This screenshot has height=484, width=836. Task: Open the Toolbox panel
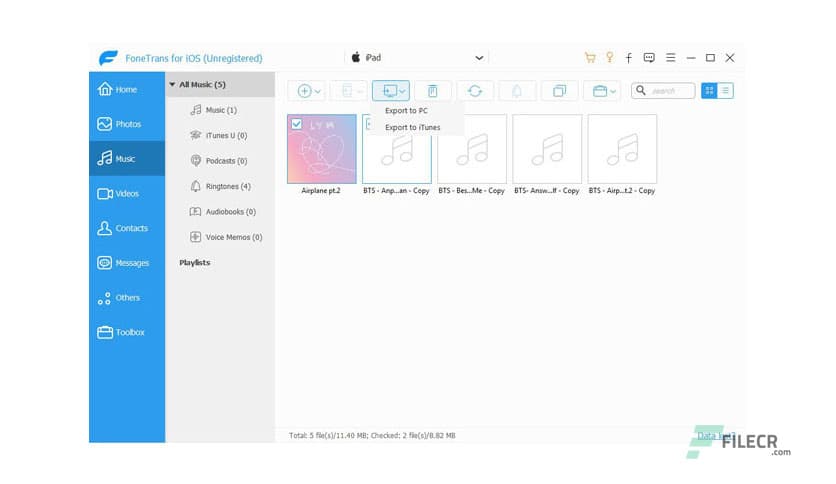[x=127, y=333]
